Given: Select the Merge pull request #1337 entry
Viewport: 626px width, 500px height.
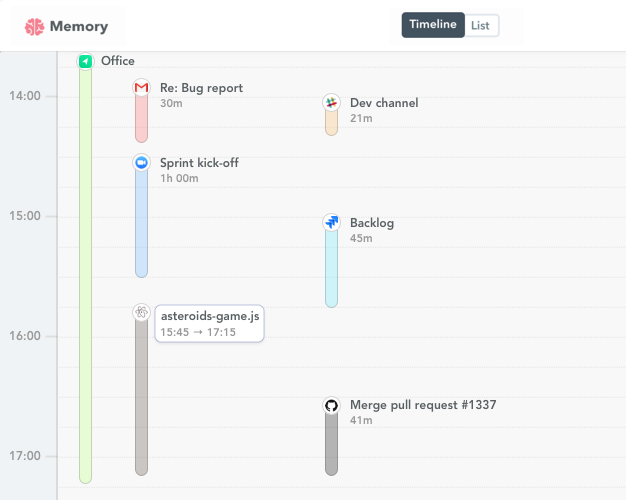Looking at the screenshot, I should (423, 405).
